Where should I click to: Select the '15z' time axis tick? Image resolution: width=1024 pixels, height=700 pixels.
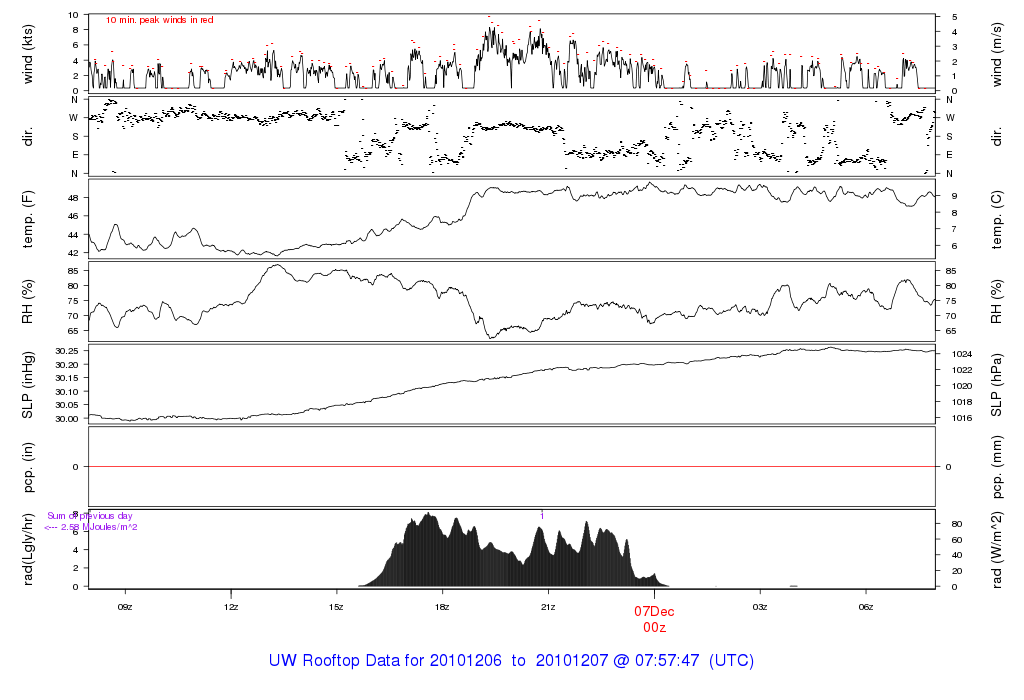coord(336,607)
